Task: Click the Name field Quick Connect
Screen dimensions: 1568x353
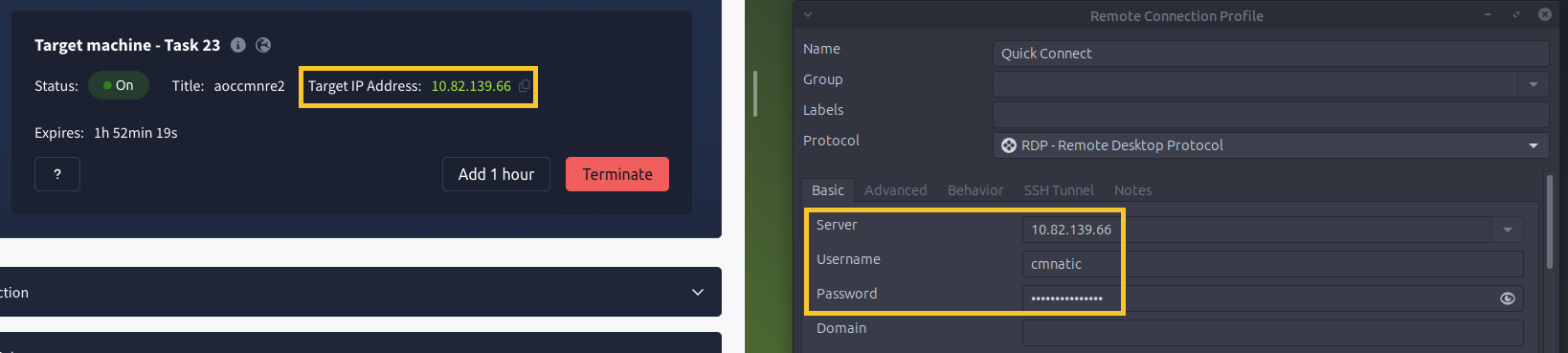Action: pos(1270,54)
